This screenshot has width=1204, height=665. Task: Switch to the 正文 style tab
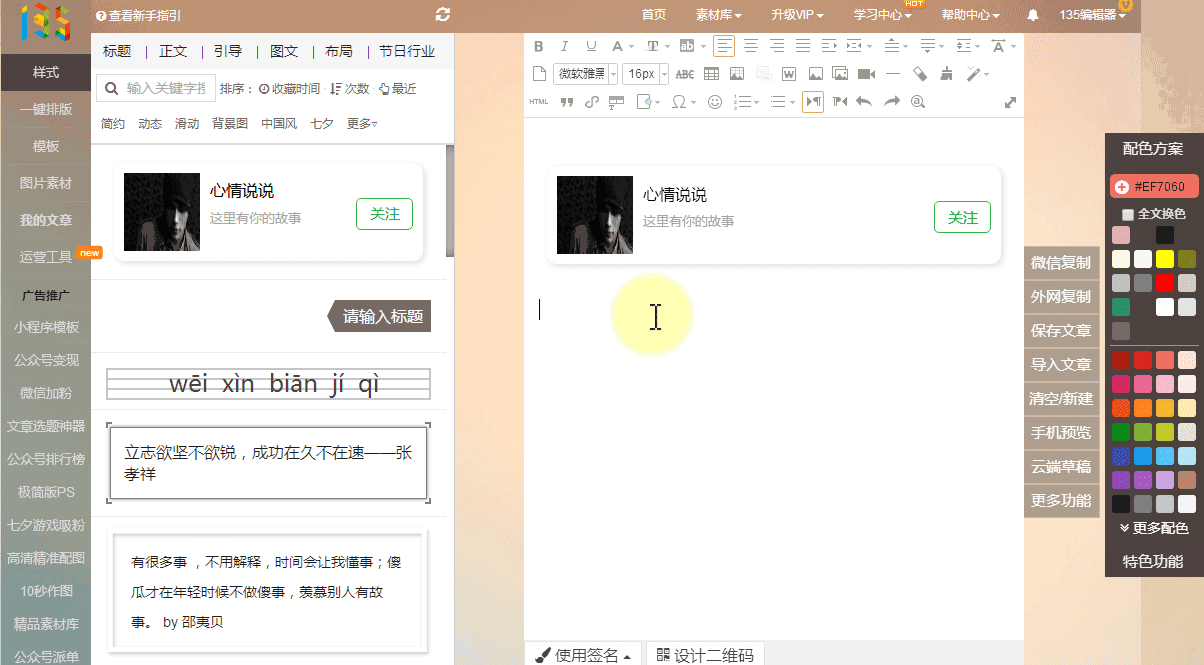pyautogui.click(x=173, y=52)
